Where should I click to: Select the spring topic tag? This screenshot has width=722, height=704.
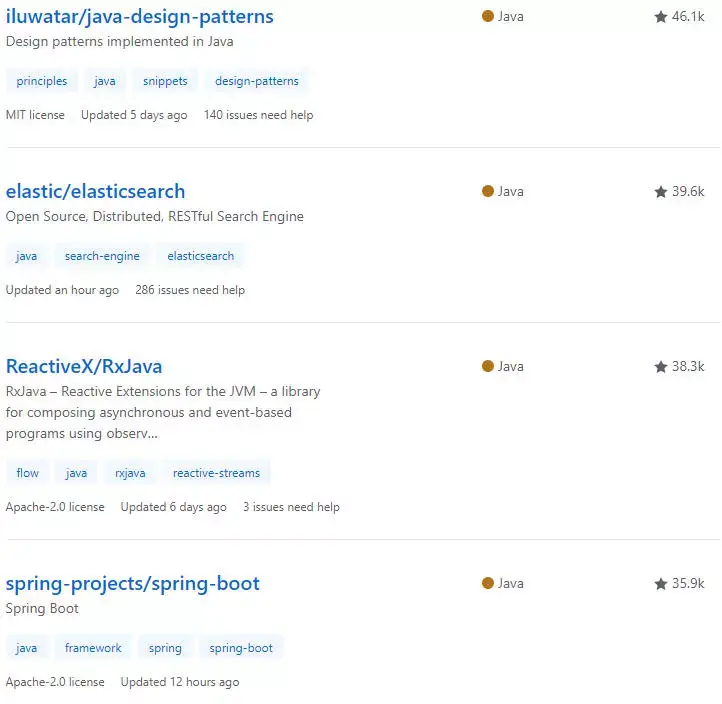165,648
